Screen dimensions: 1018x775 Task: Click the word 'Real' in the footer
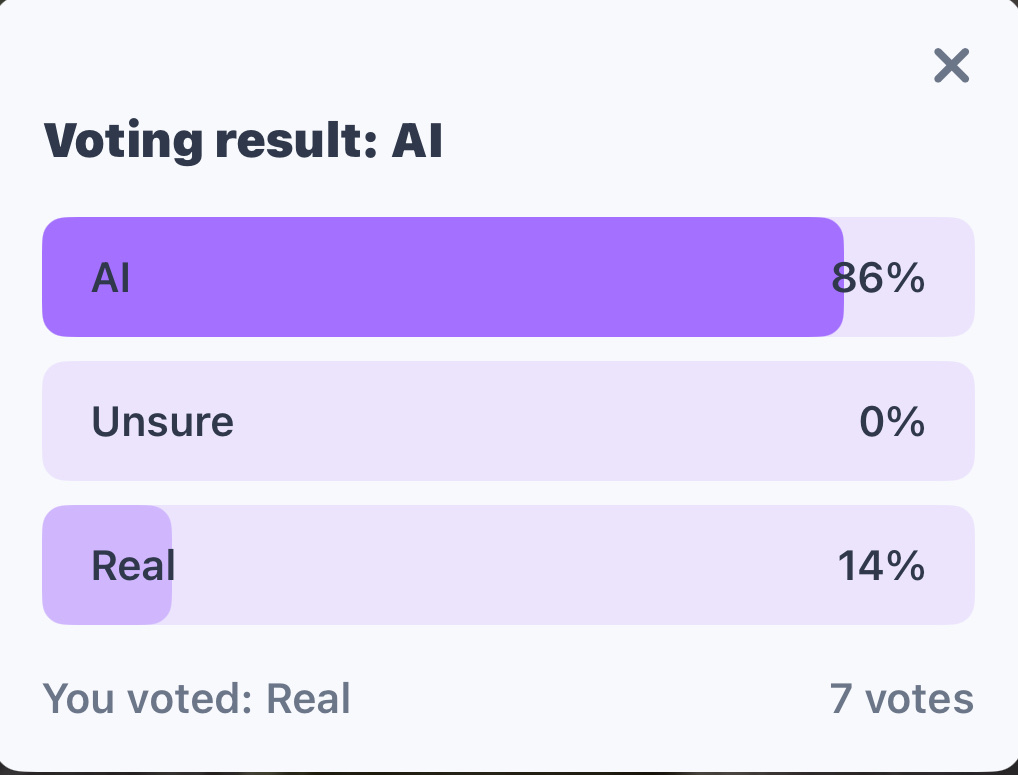(x=308, y=698)
